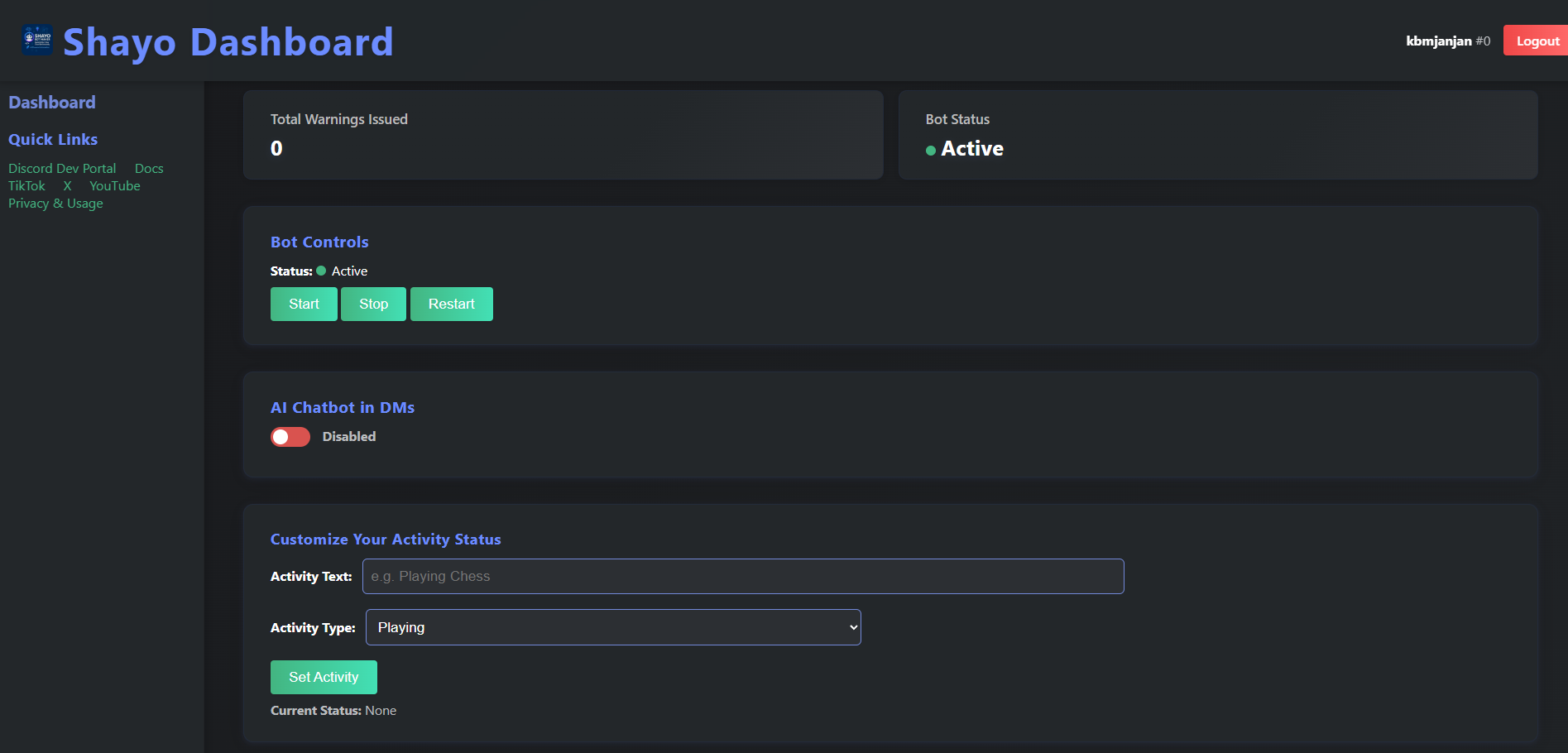Click the Total Warnings Issued count 0
Image resolution: width=1568 pixels, height=753 pixels.
[276, 149]
